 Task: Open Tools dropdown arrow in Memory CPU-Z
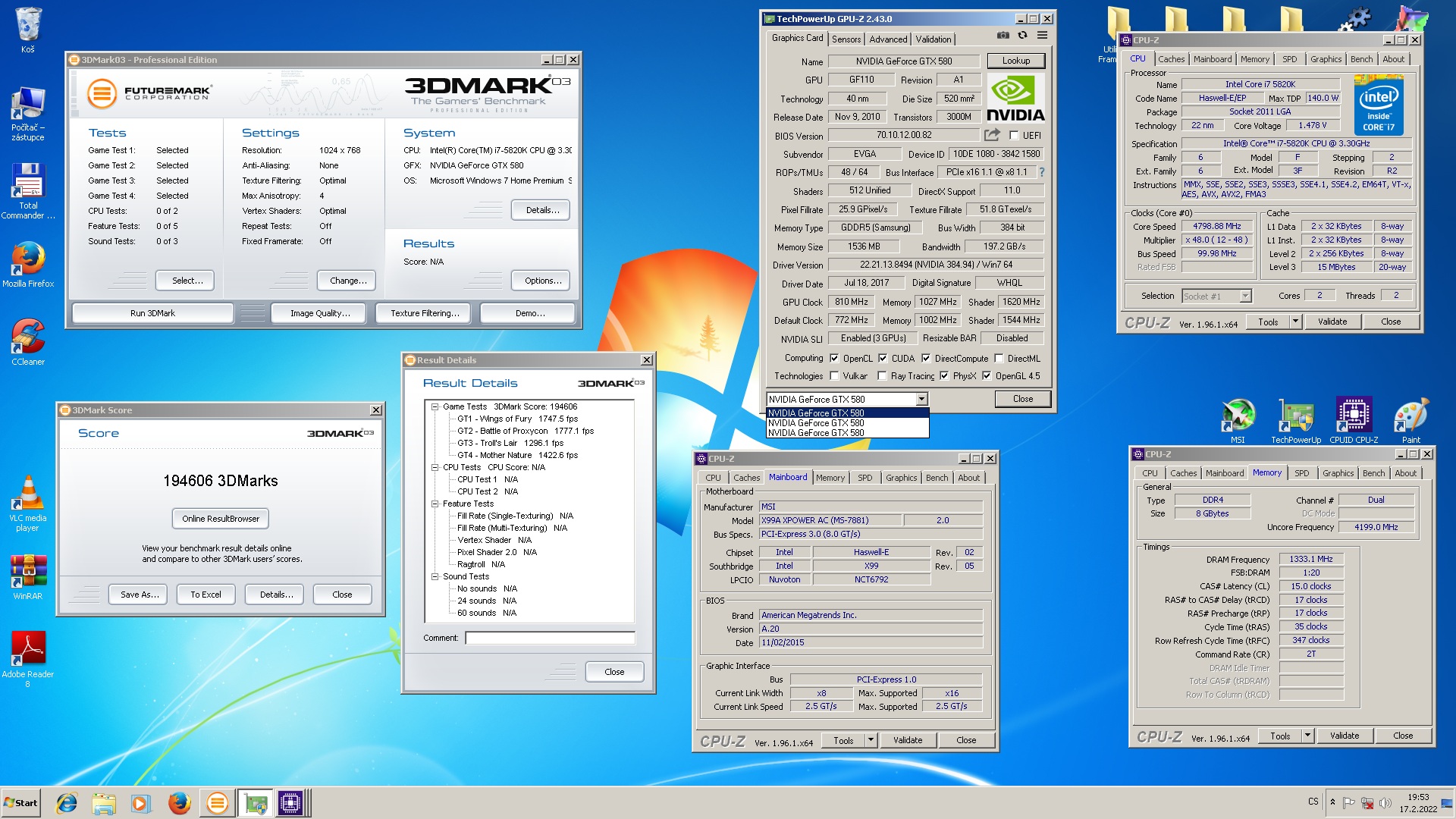[x=1307, y=736]
